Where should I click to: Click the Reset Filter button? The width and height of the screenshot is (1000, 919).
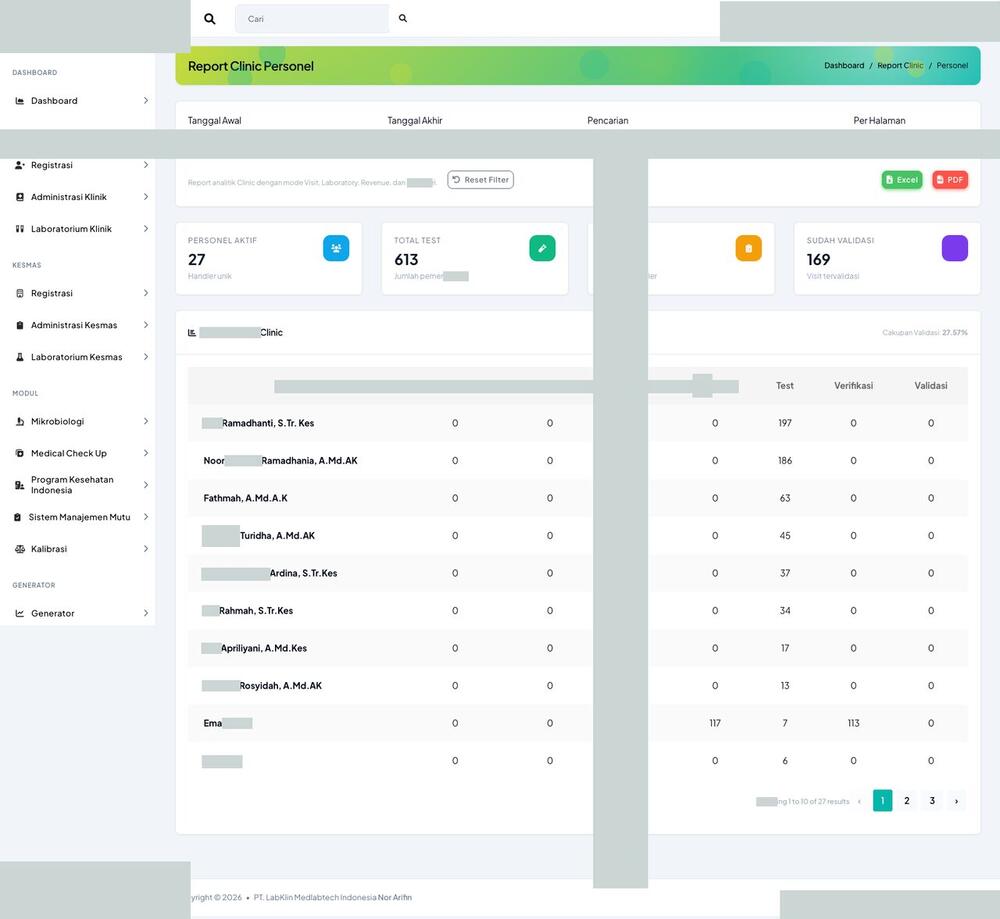click(x=480, y=180)
